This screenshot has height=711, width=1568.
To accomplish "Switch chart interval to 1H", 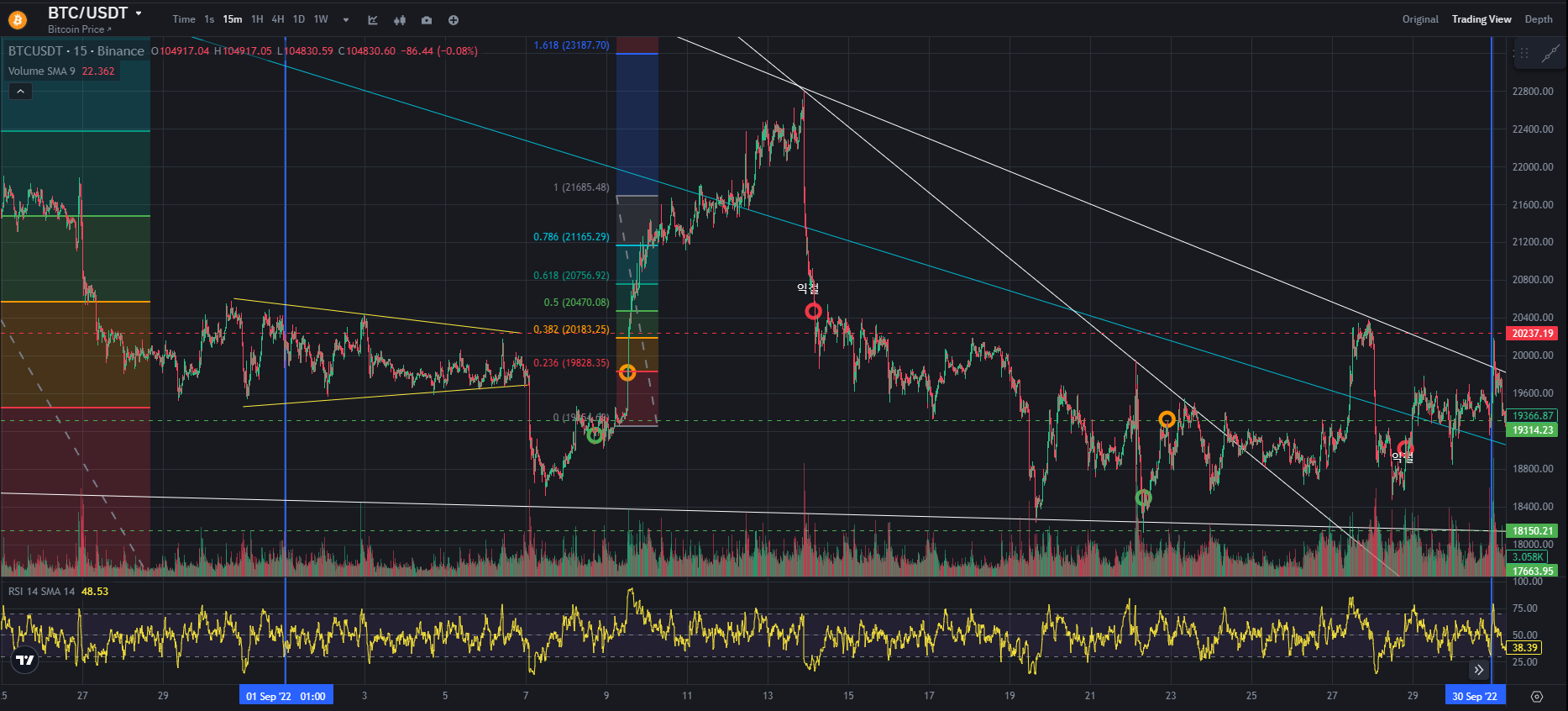I will tap(257, 19).
